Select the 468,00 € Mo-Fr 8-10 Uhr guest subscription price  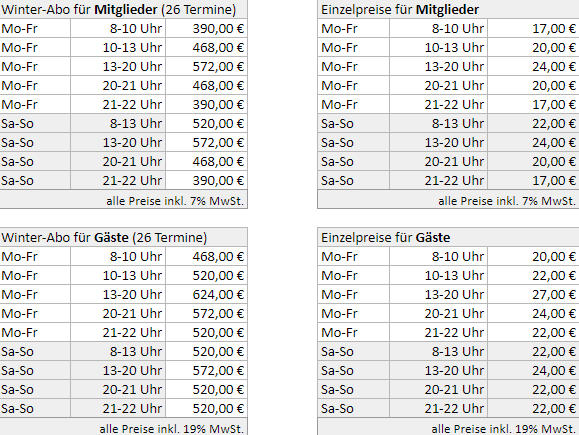[x=206, y=256]
